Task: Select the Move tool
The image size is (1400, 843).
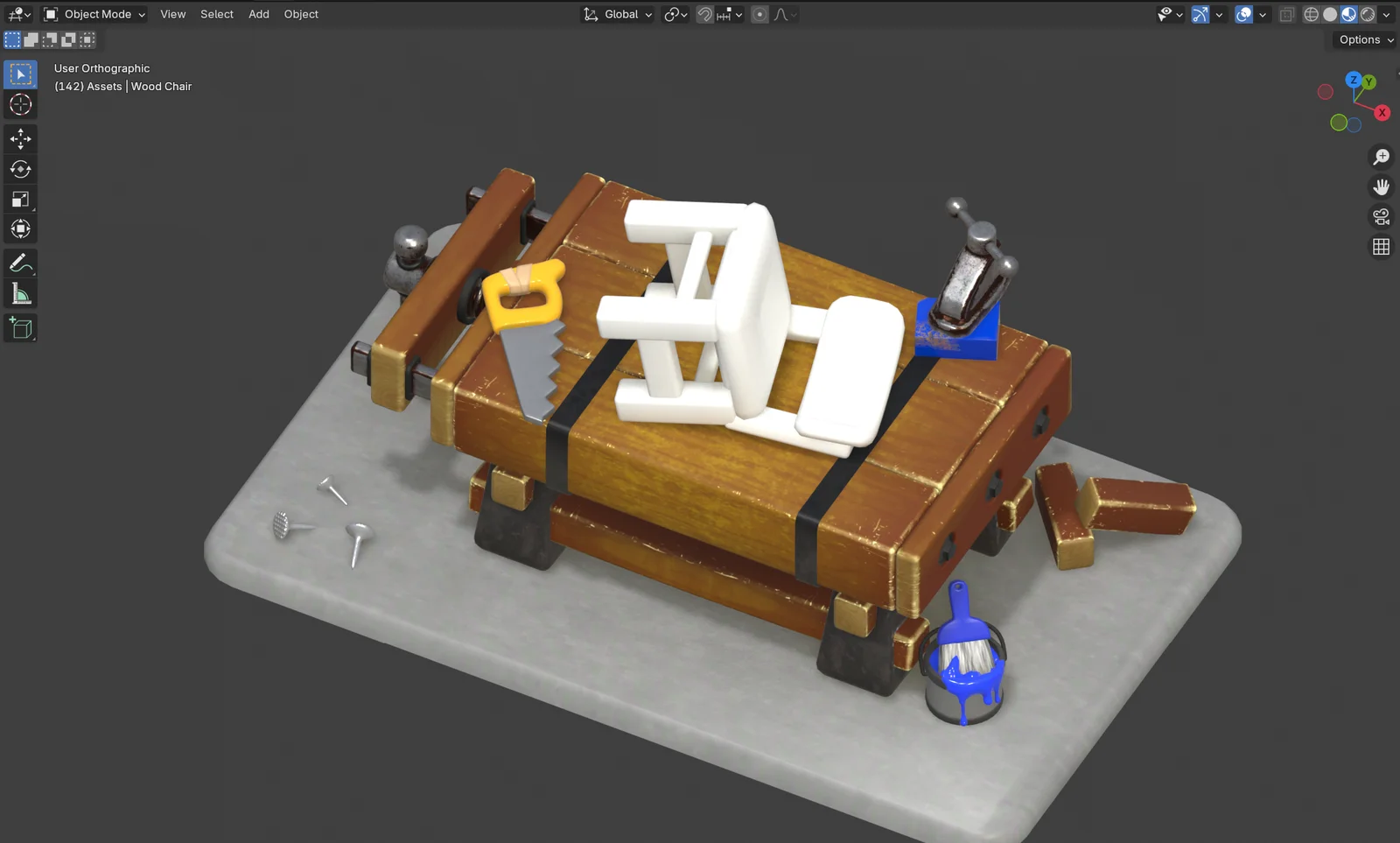Action: coord(20,138)
